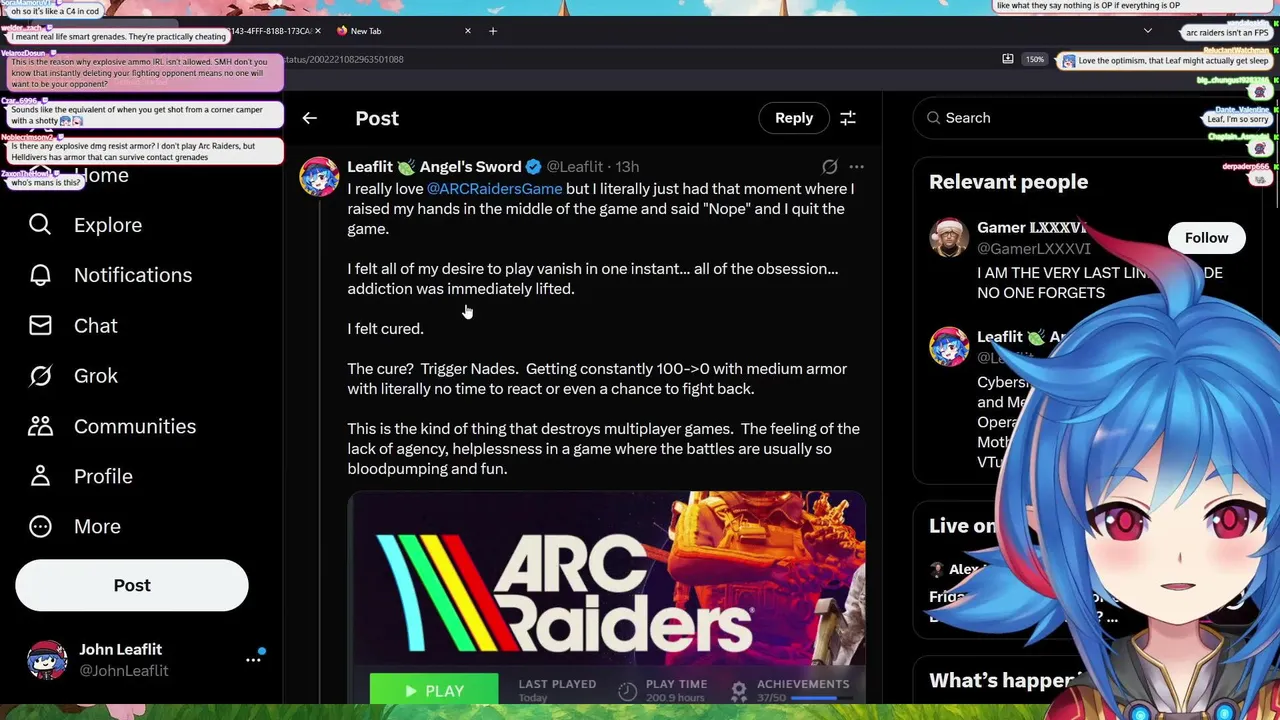Click Gamer LXXXVI's profile avatar
The height and width of the screenshot is (720, 1280).
[x=949, y=238]
